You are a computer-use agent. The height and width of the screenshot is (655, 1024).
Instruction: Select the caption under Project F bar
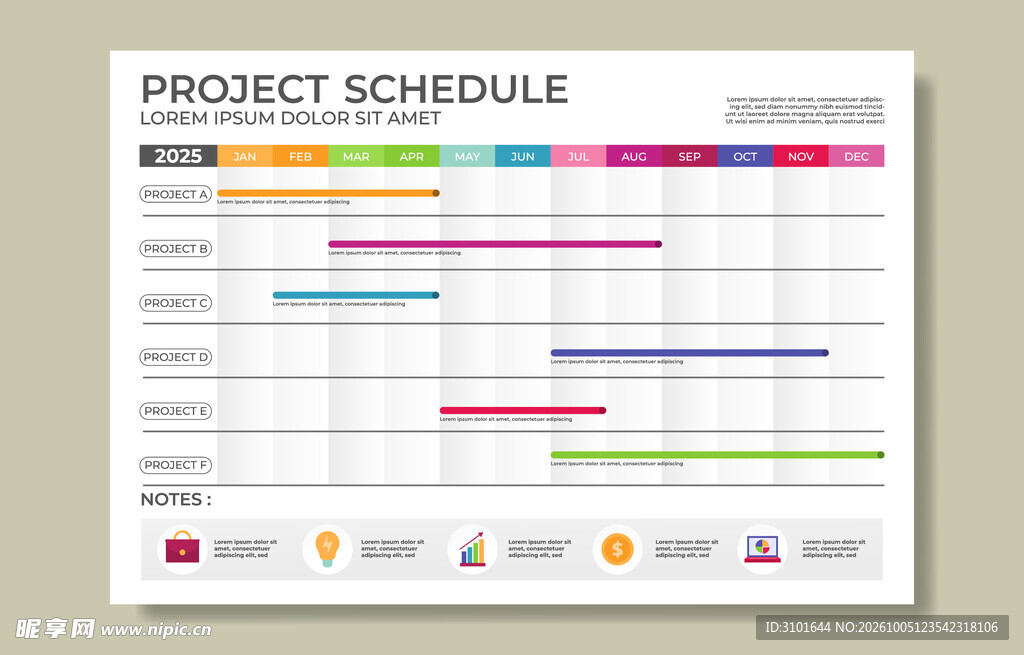point(616,464)
